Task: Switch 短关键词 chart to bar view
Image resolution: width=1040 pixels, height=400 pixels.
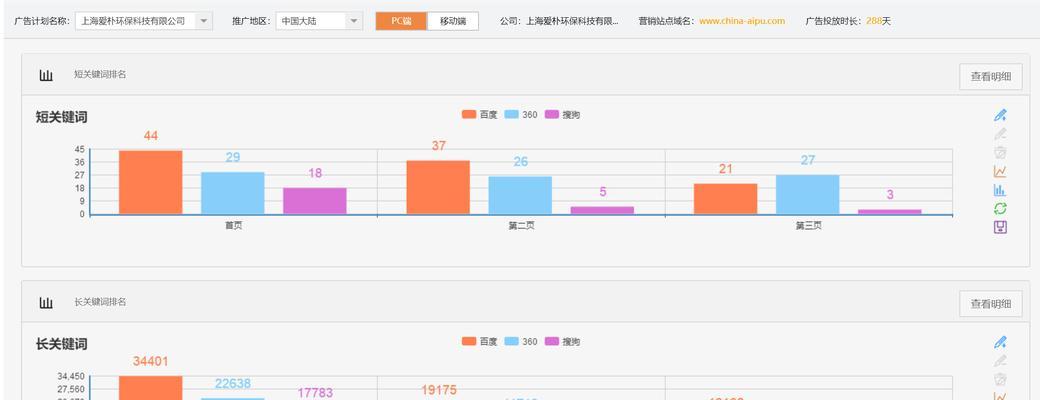Action: [x=1000, y=190]
